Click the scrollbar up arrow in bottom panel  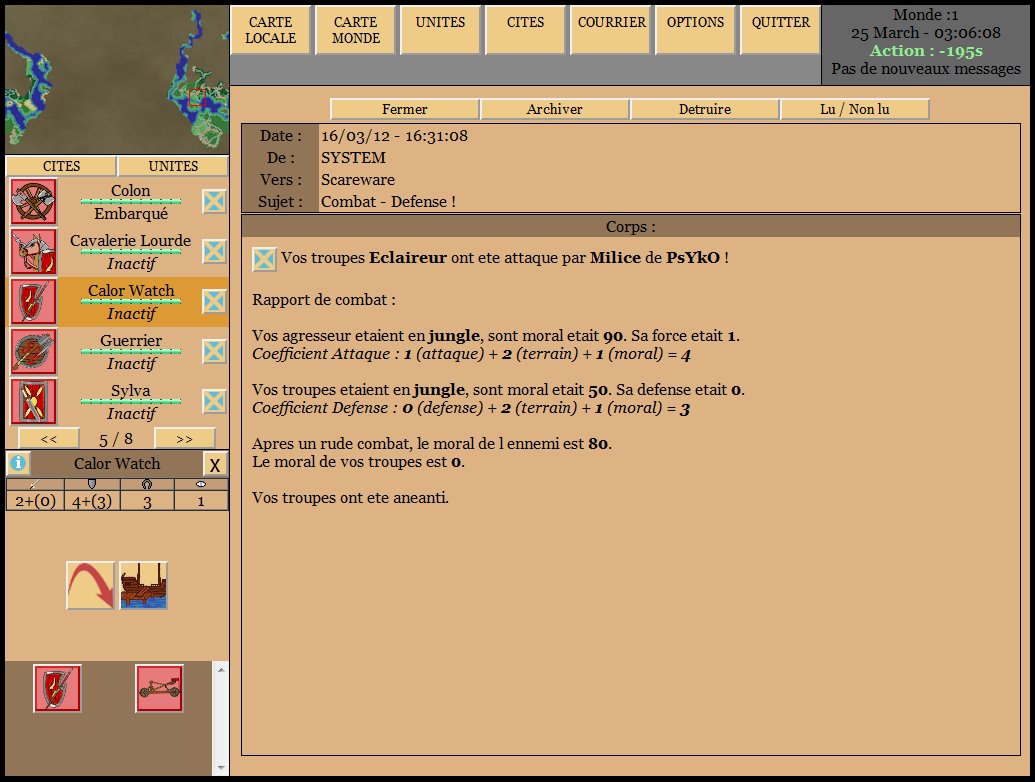(221, 670)
